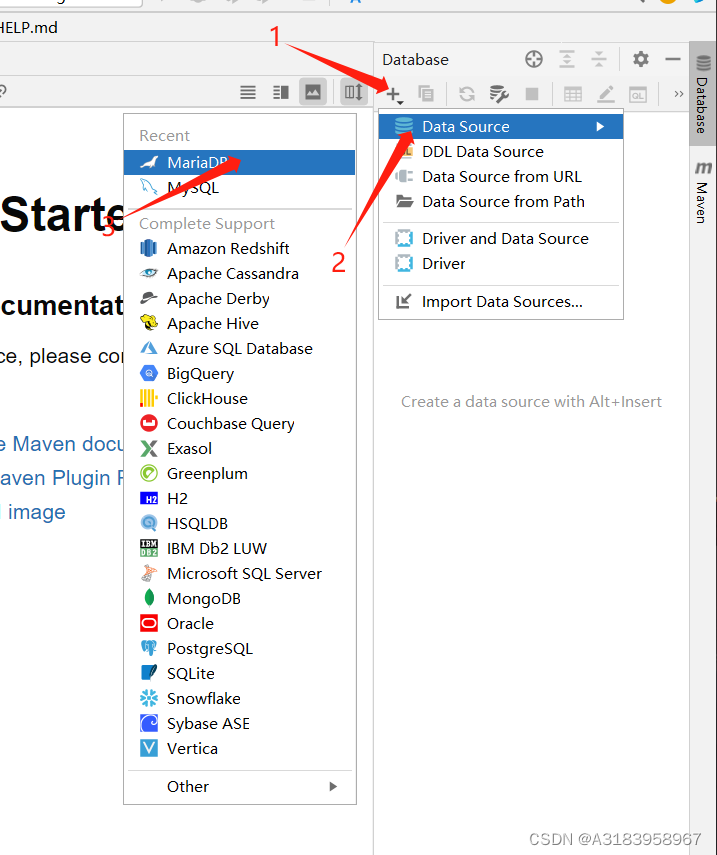Choose PostgreSQL data source
Image resolution: width=717 pixels, height=855 pixels.
pyautogui.click(x=239, y=649)
